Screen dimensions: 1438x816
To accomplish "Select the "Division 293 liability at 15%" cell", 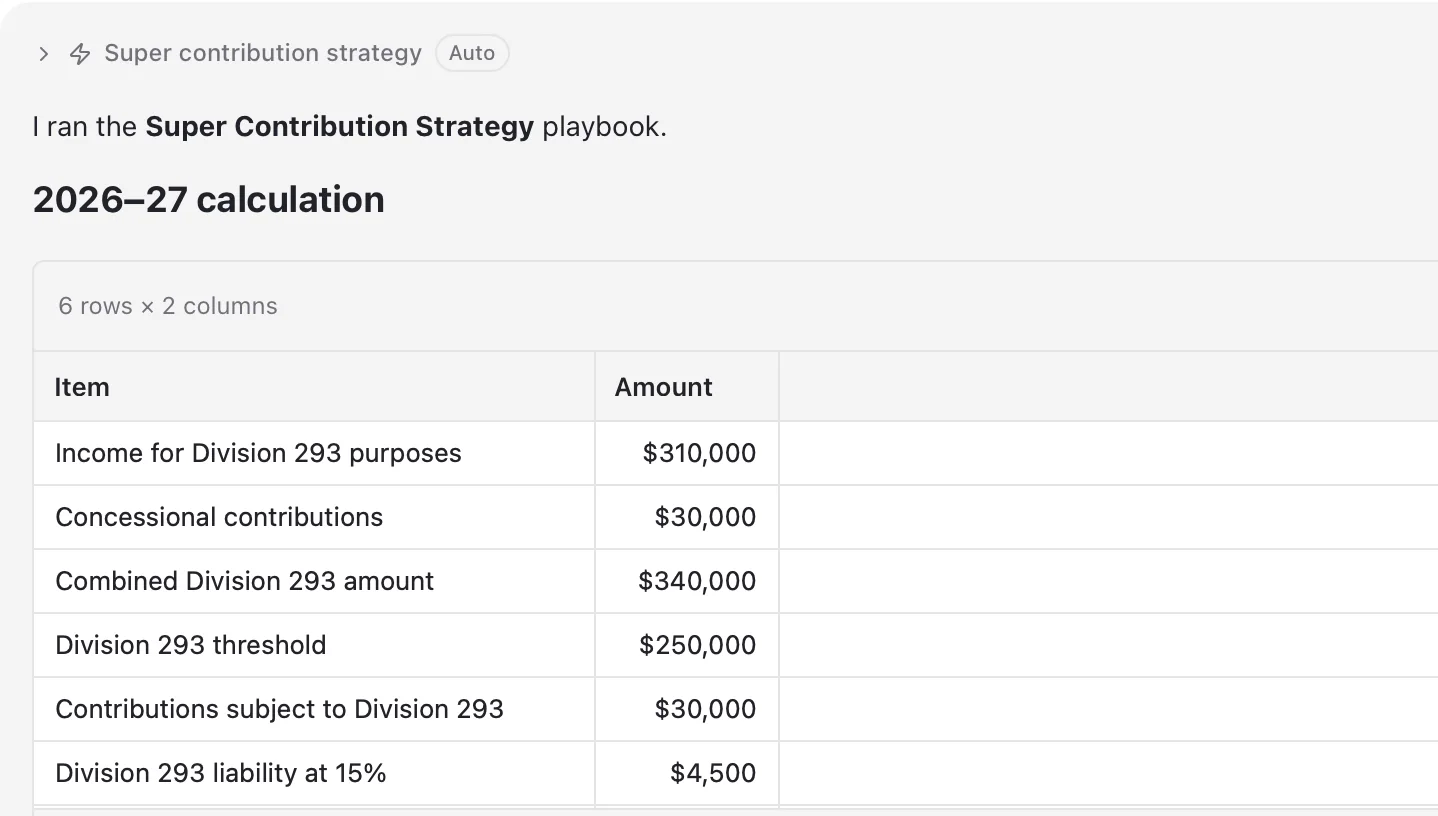I will [314, 773].
